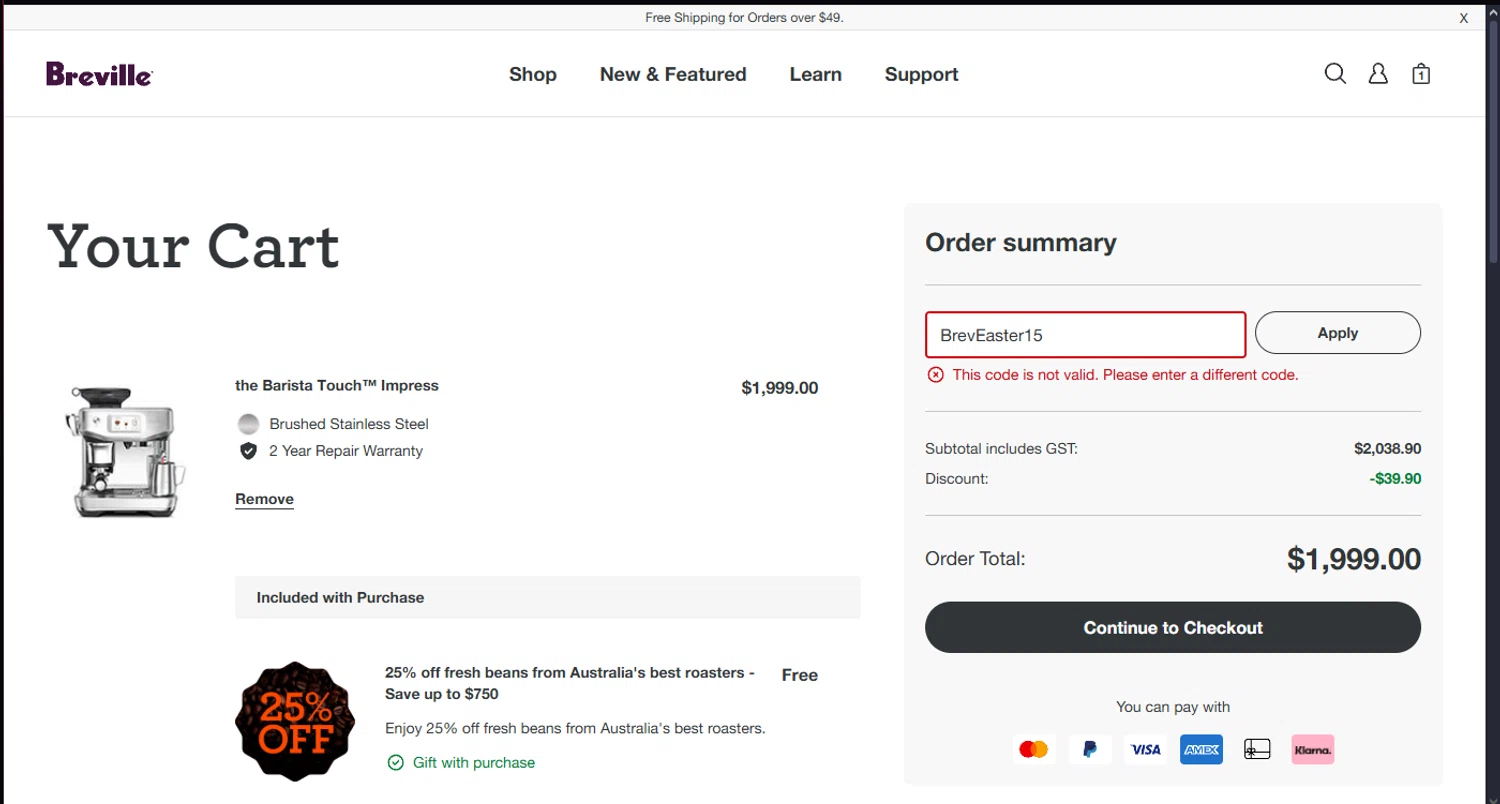Click the $2,038.90 subtotal value
The image size is (1500, 804).
coord(1388,449)
